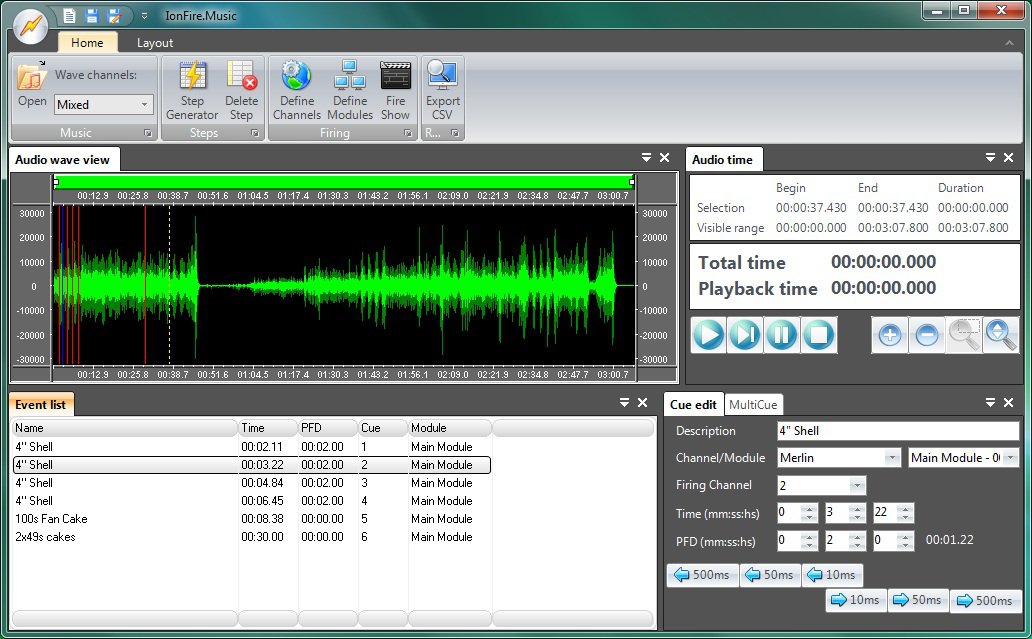This screenshot has width=1032, height=639.
Task: Open Audio wave view panel options arrow
Action: [646, 158]
